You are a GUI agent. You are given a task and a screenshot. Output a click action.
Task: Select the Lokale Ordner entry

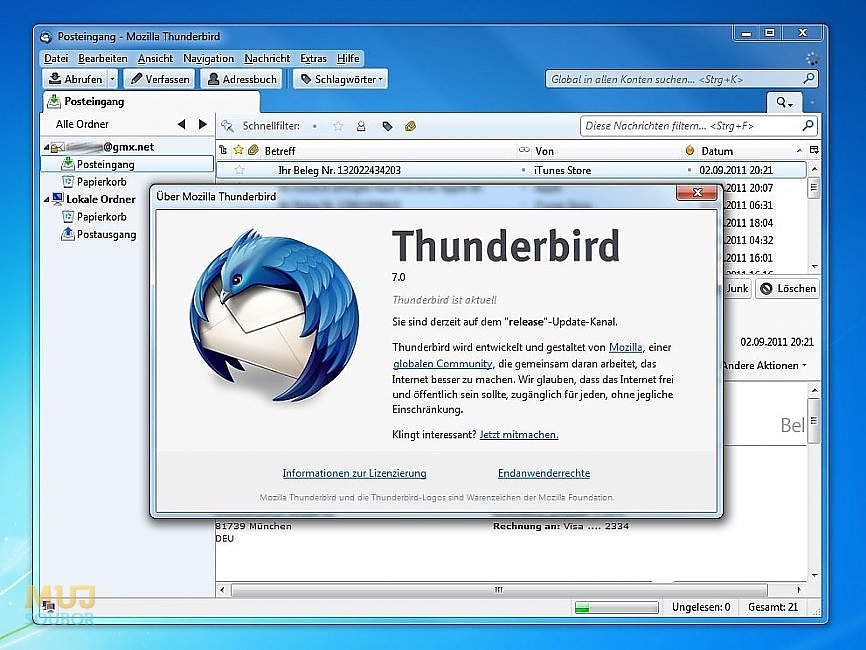(x=94, y=199)
